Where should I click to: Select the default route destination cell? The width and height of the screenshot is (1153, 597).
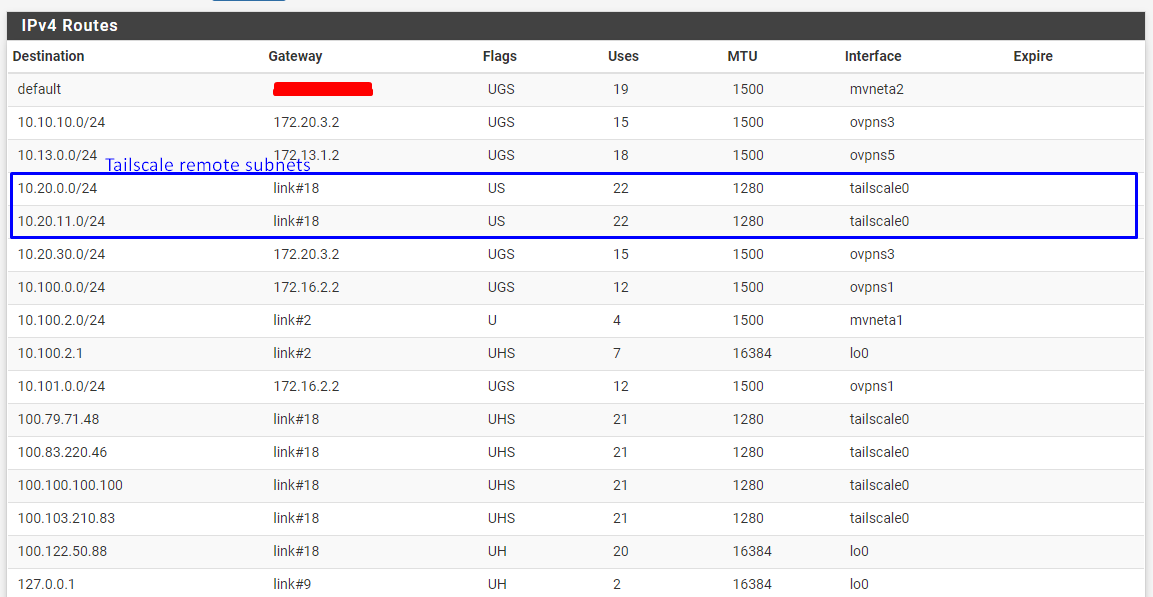coord(39,89)
